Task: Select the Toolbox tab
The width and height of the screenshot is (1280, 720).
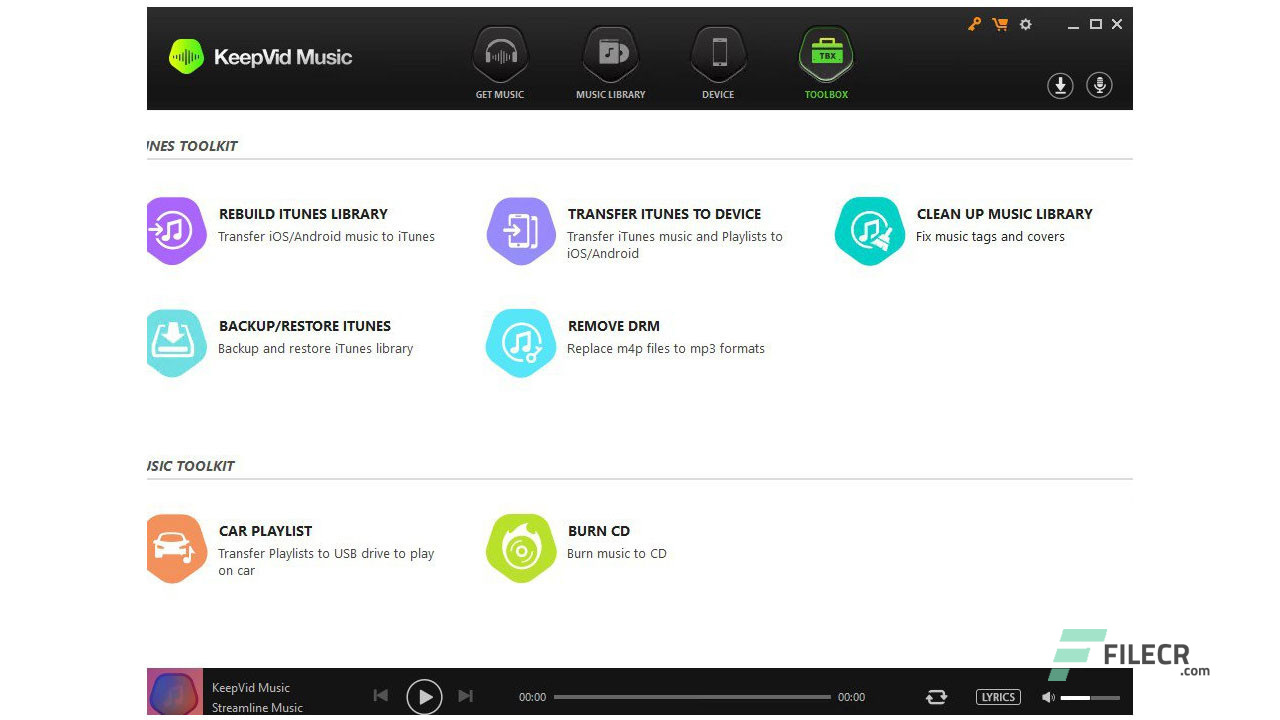Action: coord(826,63)
